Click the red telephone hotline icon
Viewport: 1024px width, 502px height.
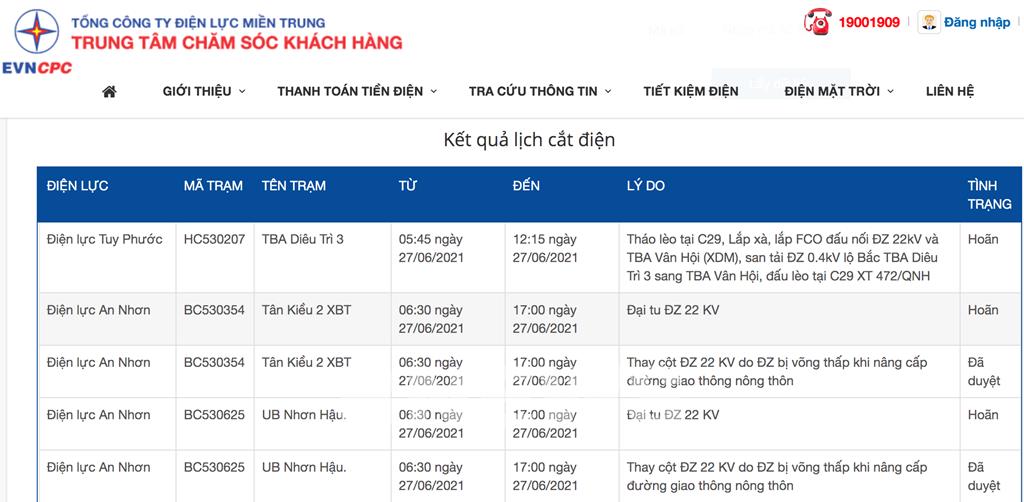click(x=818, y=22)
